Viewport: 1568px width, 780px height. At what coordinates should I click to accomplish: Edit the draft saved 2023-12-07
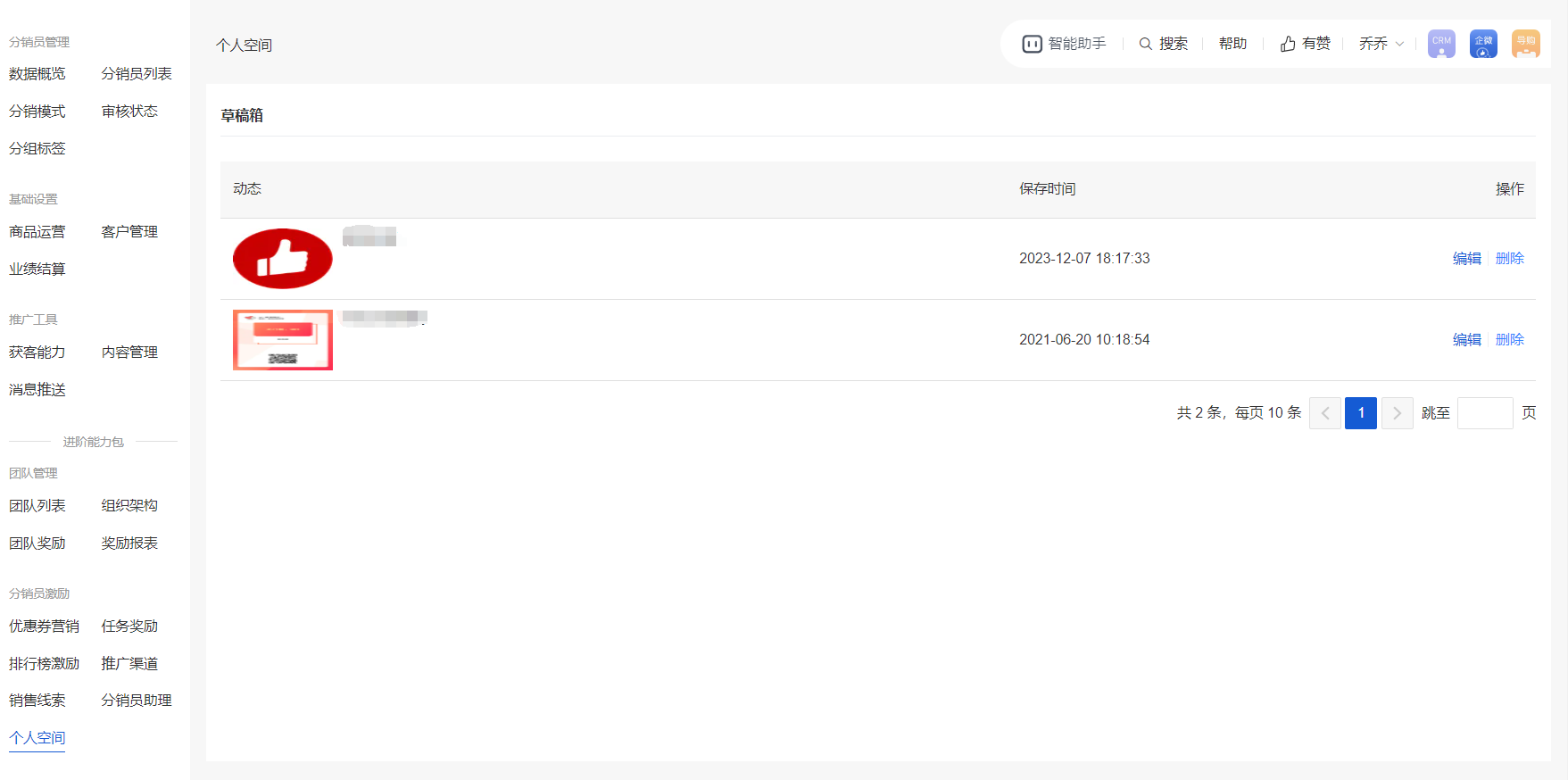1466,259
